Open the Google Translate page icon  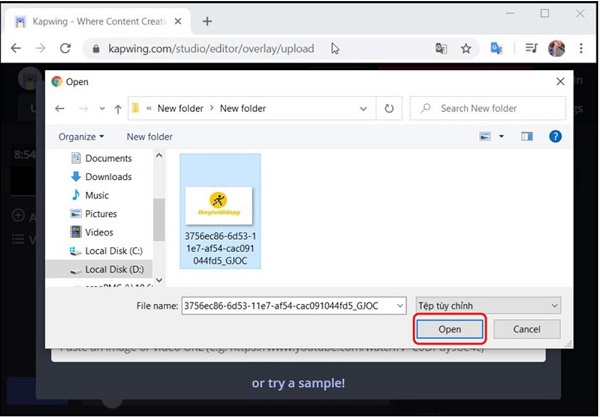point(441,48)
